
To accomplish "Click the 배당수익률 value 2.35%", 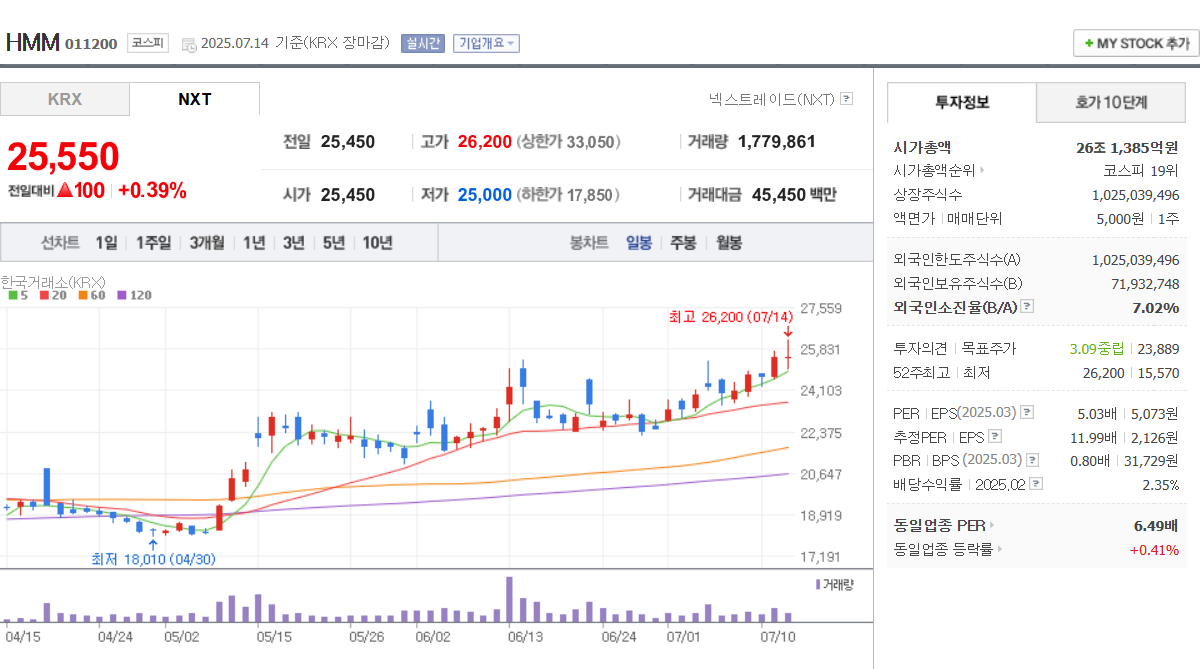I will click(x=1161, y=484).
